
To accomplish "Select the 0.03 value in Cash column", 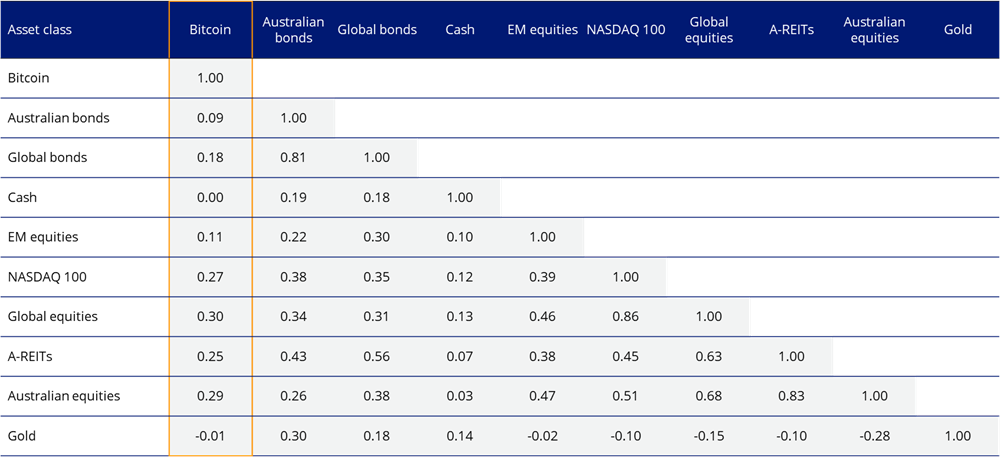I will [x=460, y=395].
